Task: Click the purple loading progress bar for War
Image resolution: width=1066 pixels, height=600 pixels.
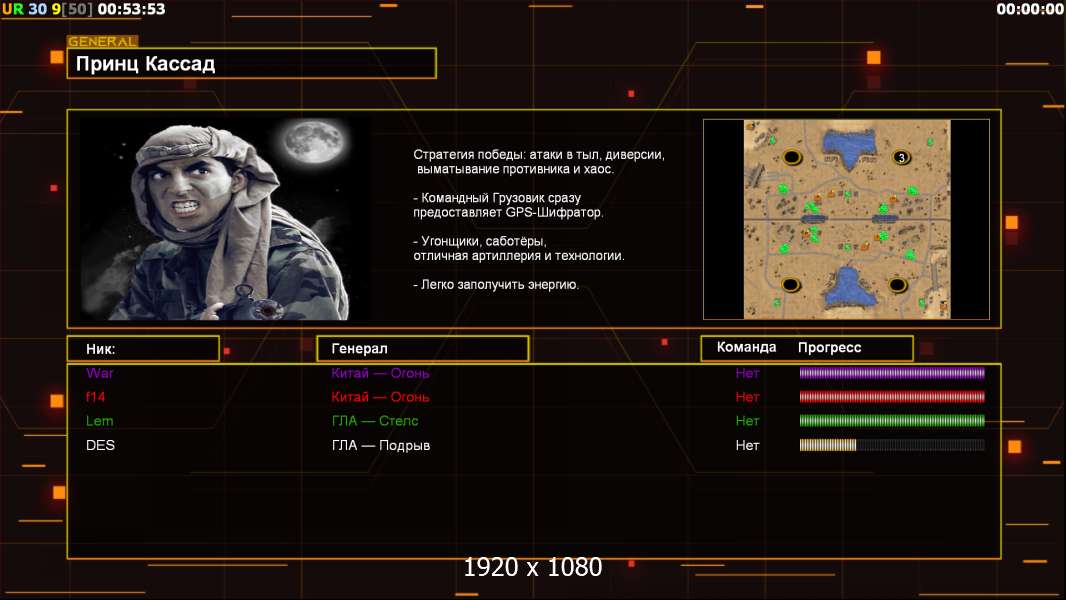Action: tap(891, 373)
